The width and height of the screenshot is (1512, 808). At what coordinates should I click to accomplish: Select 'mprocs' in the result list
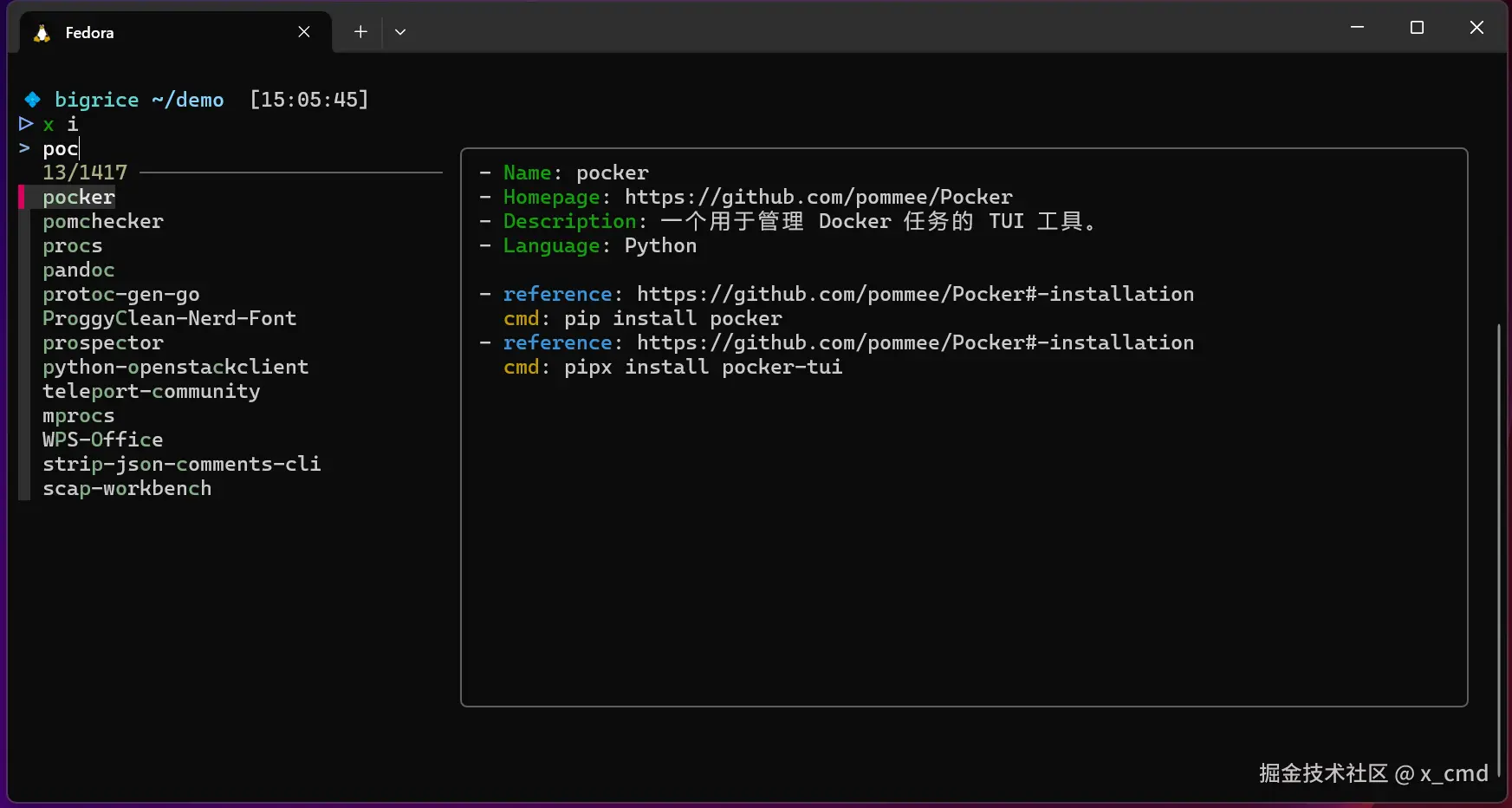79,416
